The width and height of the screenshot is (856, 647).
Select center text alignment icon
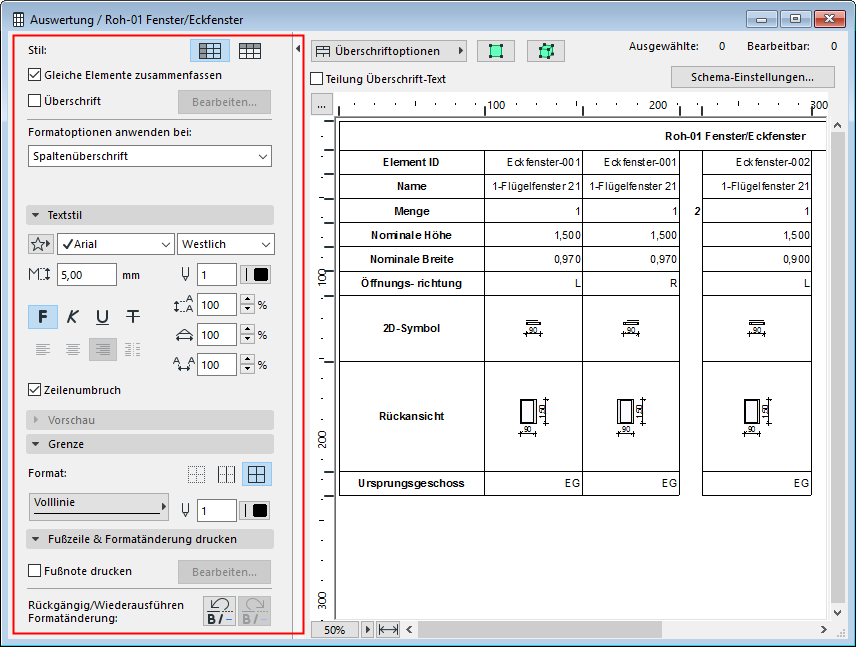(x=73, y=349)
